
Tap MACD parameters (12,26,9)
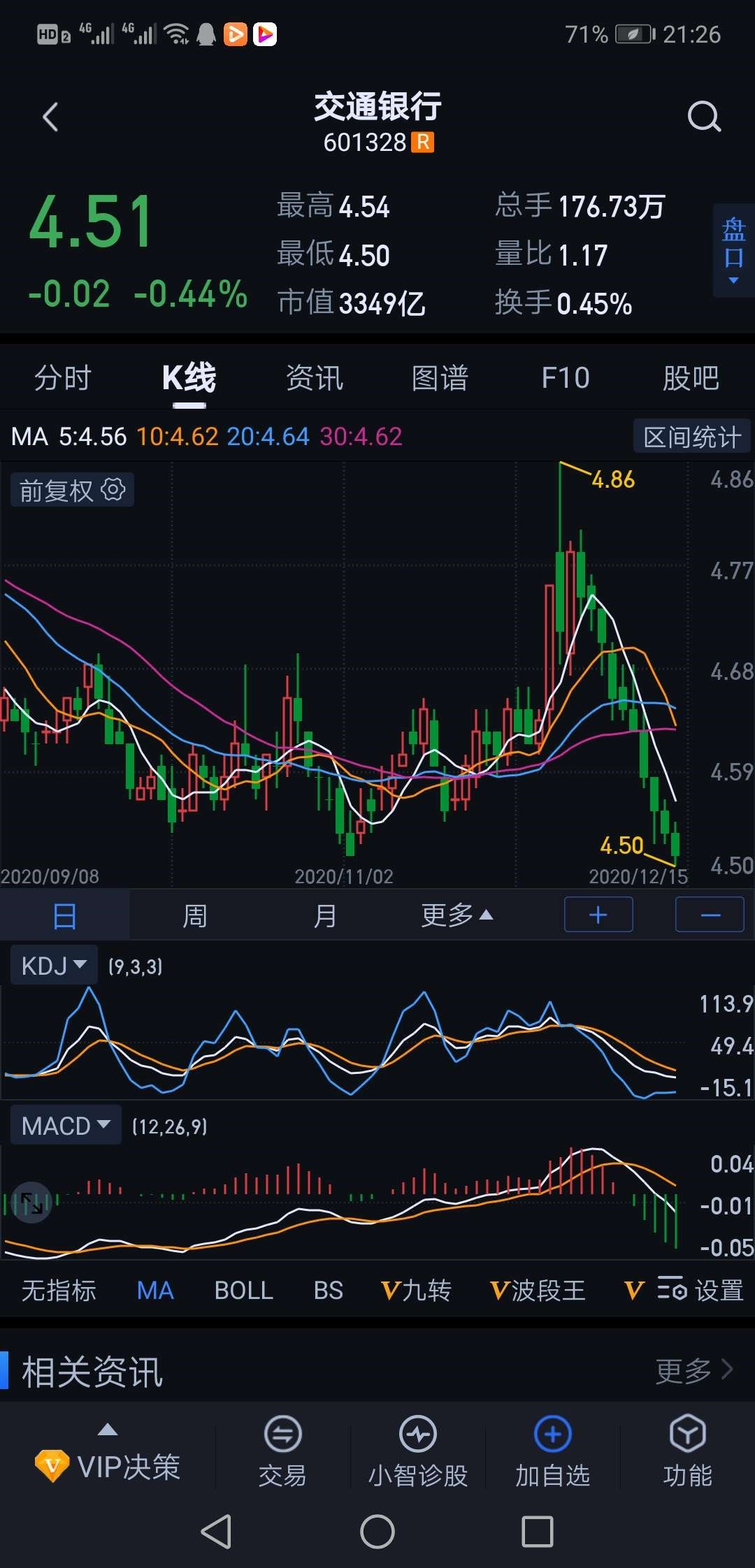(x=170, y=1126)
